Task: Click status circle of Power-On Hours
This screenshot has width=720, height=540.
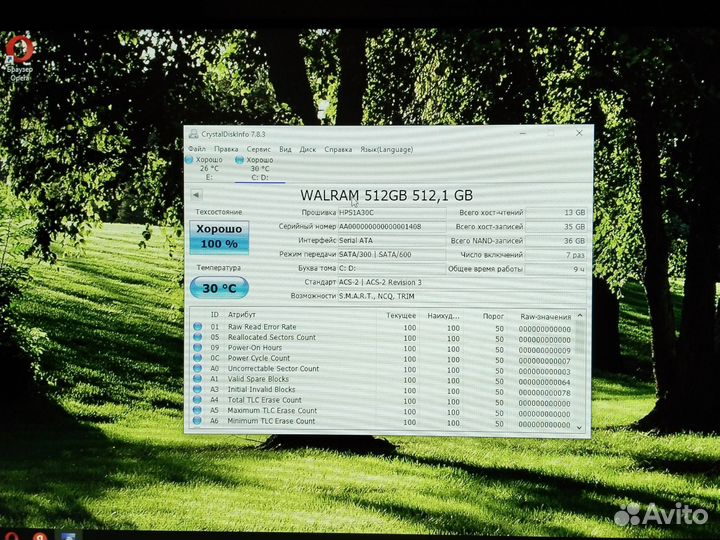Action: click(197, 348)
